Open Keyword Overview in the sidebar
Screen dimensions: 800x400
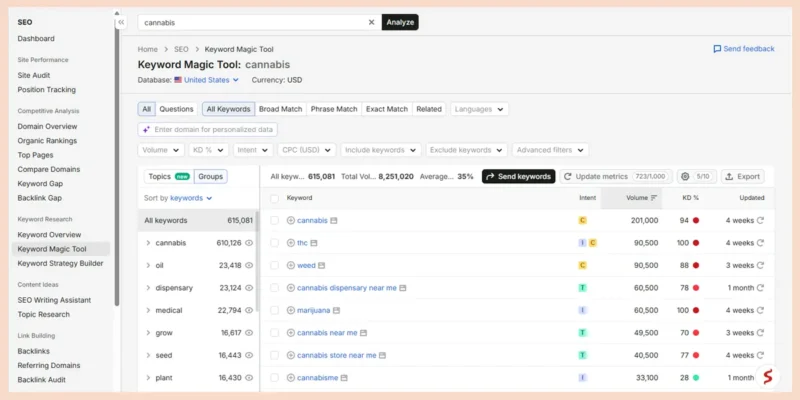49,235
